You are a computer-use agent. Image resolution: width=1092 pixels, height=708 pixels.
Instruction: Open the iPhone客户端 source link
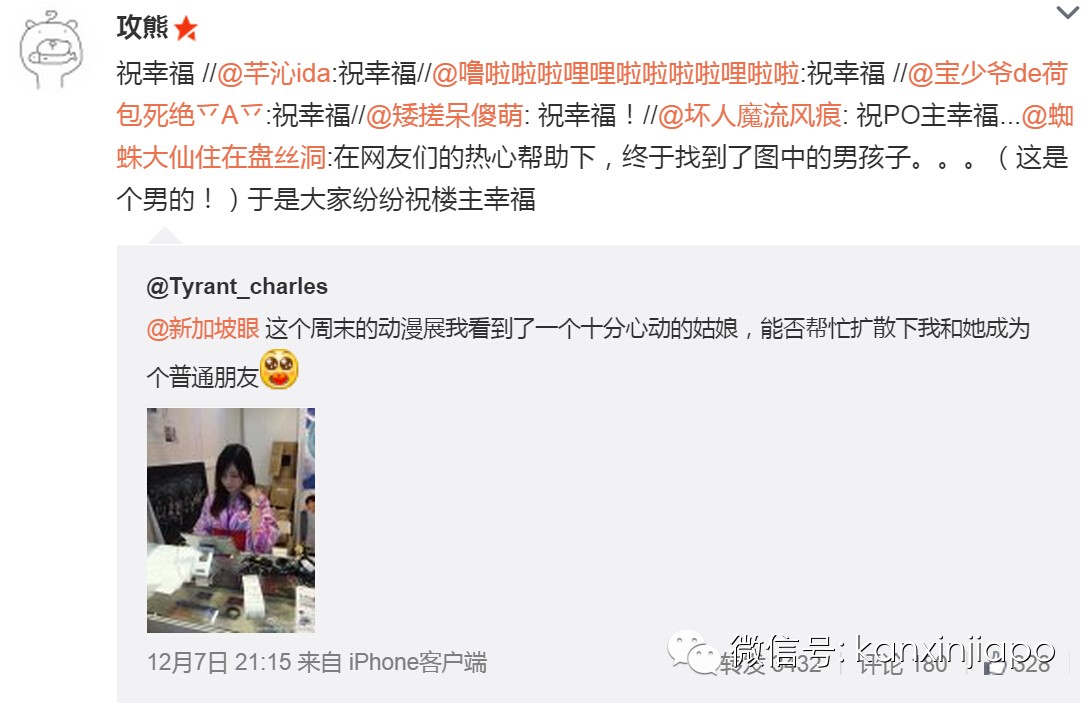point(417,662)
